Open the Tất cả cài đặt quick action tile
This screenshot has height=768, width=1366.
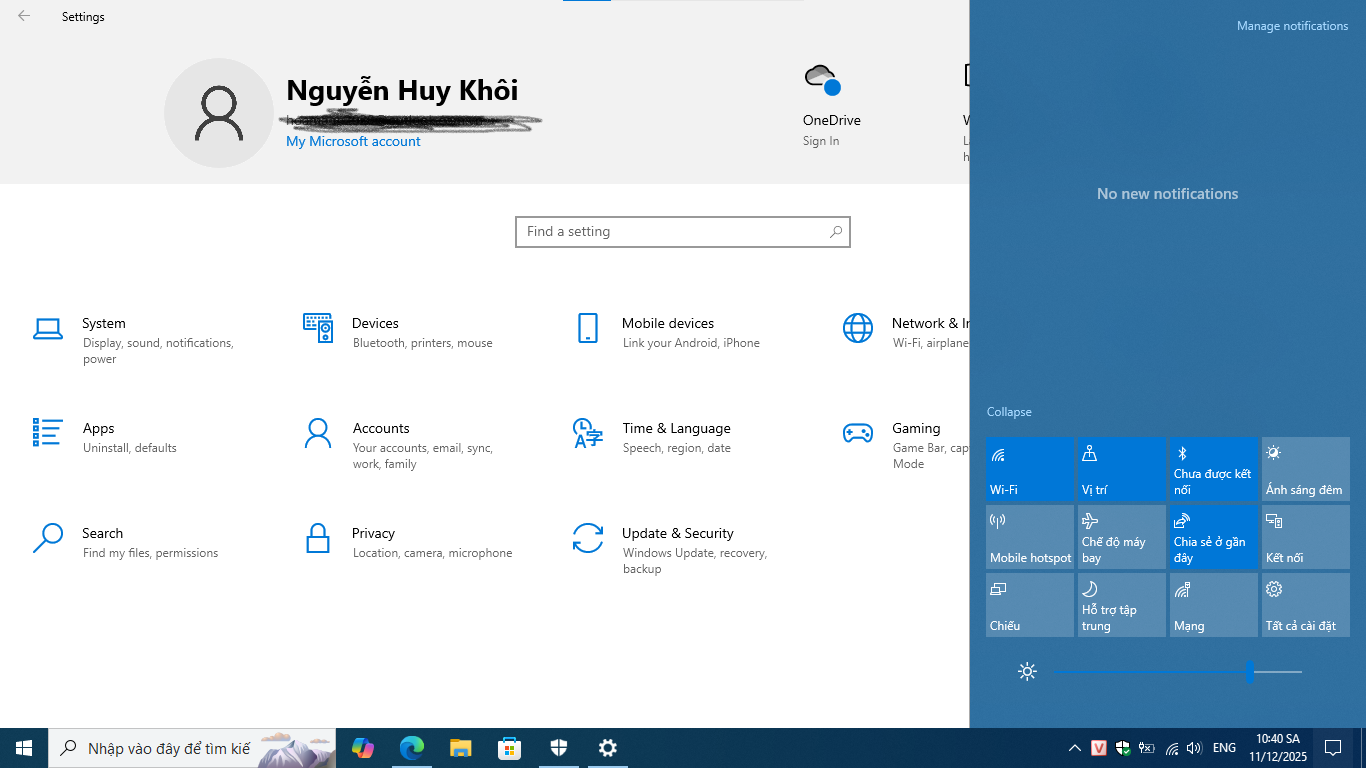point(1305,604)
